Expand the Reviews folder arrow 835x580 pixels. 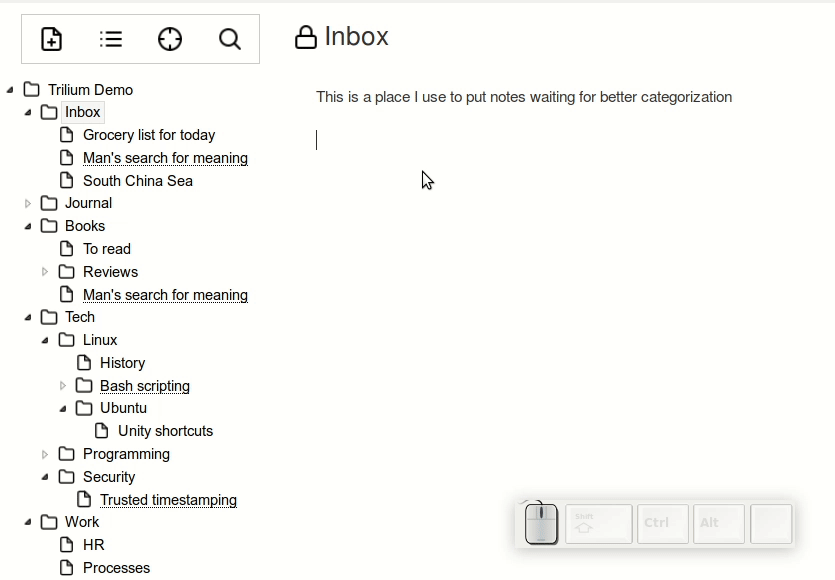45,272
